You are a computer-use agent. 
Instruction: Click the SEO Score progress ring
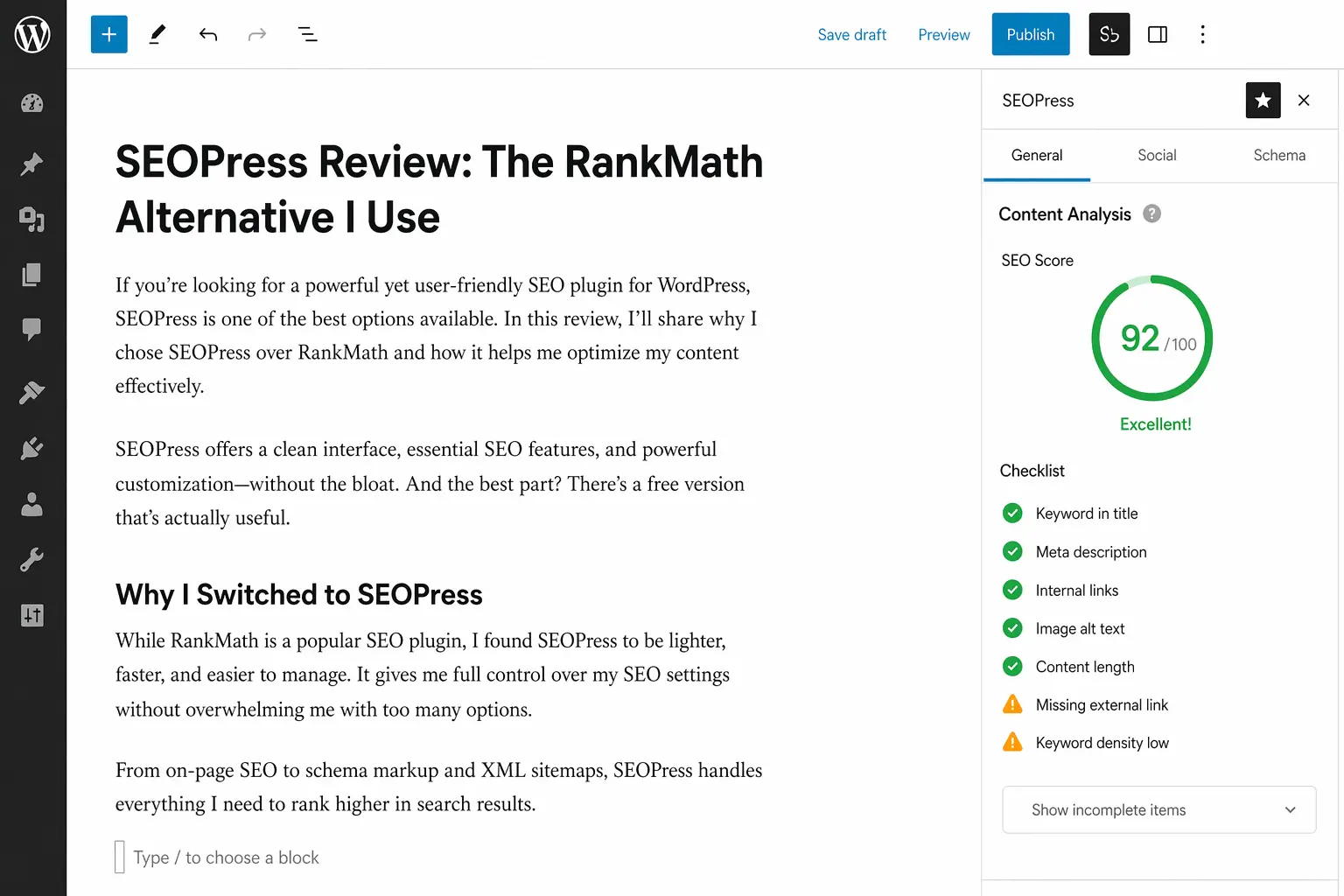[1151, 339]
